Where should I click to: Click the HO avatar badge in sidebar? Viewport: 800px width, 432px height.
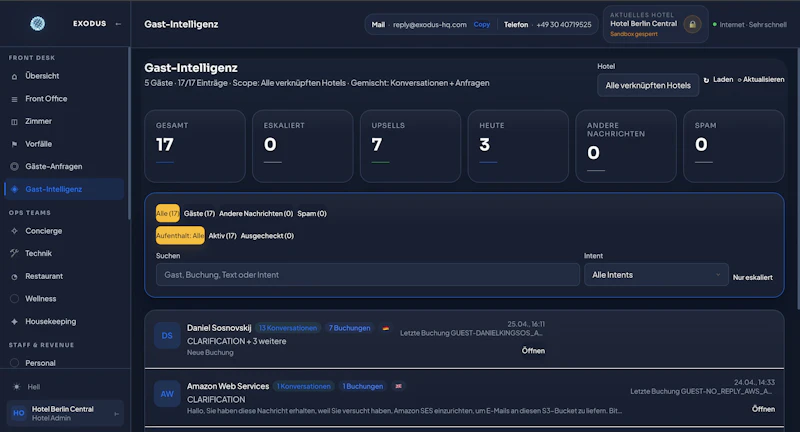coord(19,413)
